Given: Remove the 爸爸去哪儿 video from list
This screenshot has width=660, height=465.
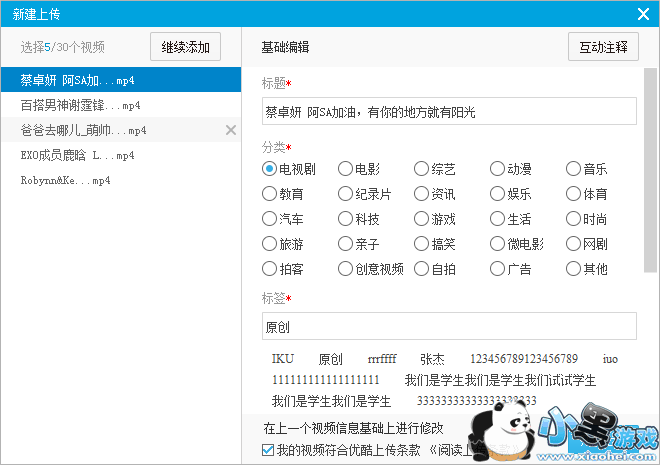Looking at the screenshot, I should [231, 130].
